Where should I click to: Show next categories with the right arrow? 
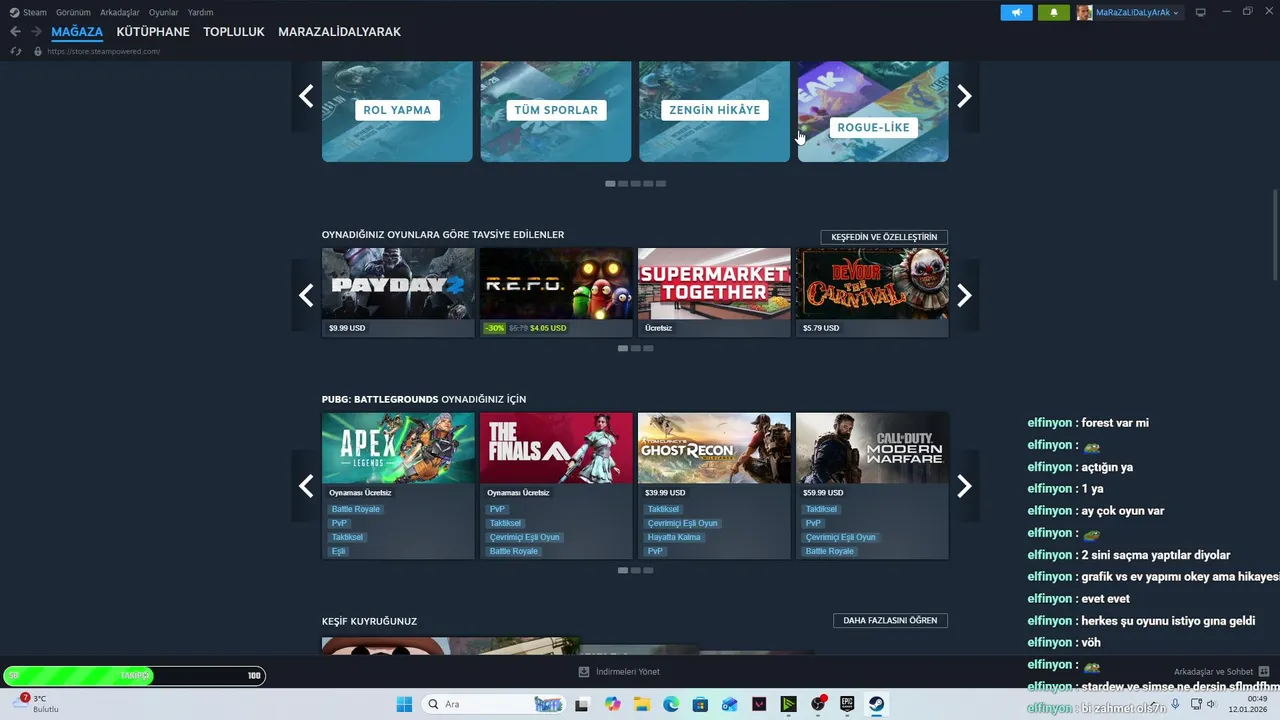[x=964, y=96]
